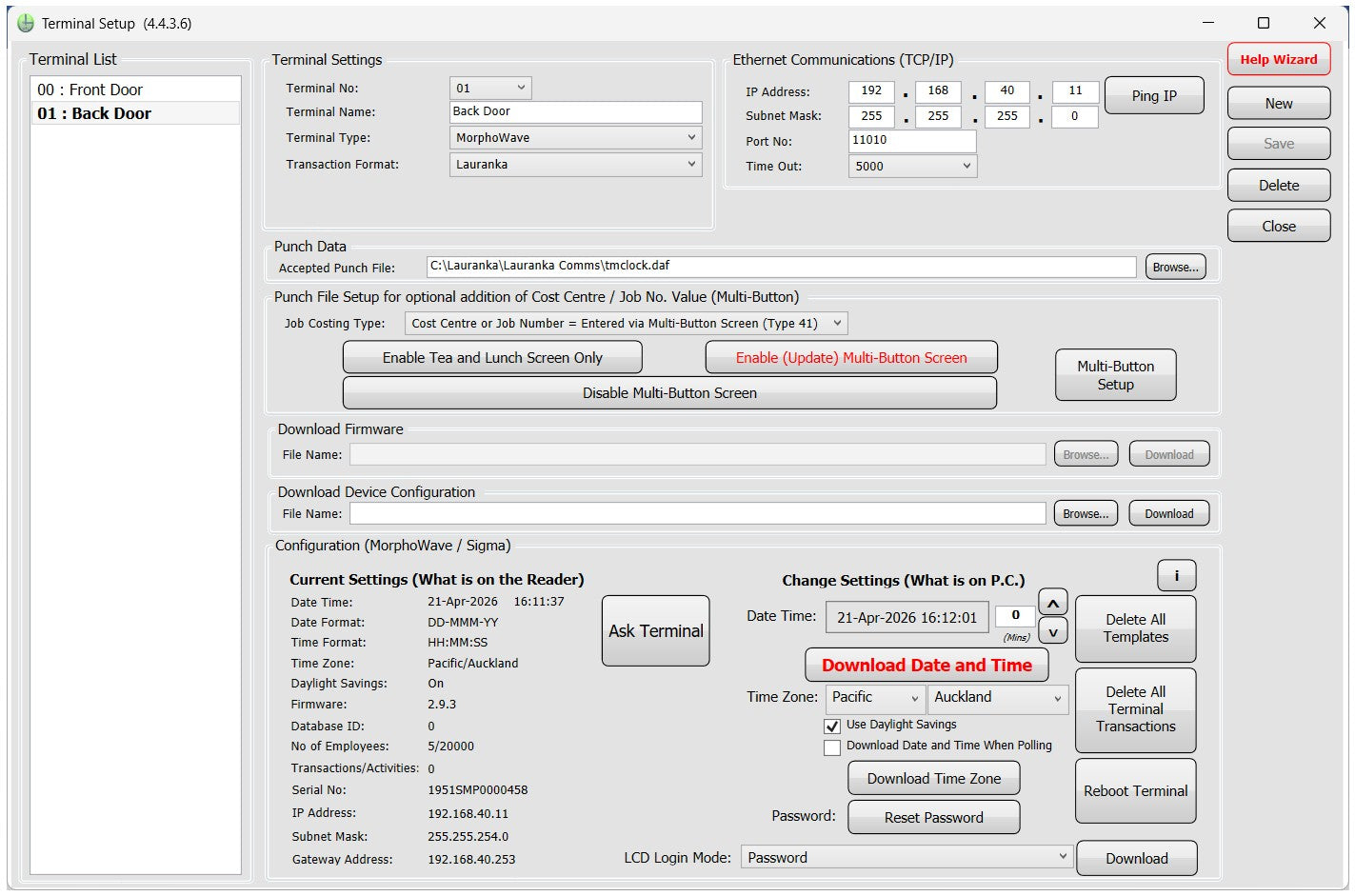Viewport: 1355px width, 896px height.
Task: Click Firmware value 2.9.3
Action: pos(442,705)
